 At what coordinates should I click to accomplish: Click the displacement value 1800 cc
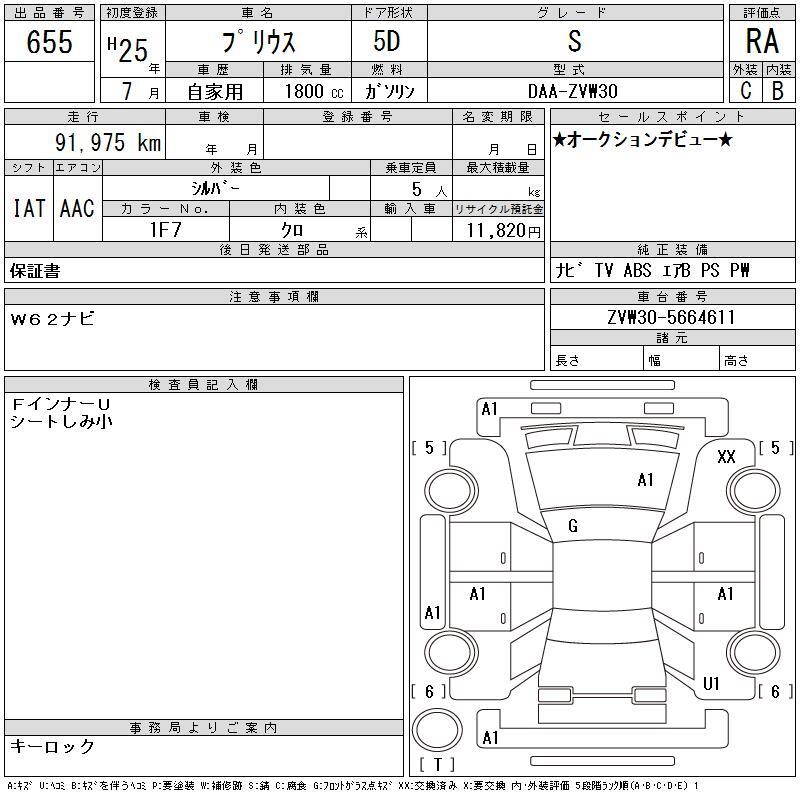point(314,91)
